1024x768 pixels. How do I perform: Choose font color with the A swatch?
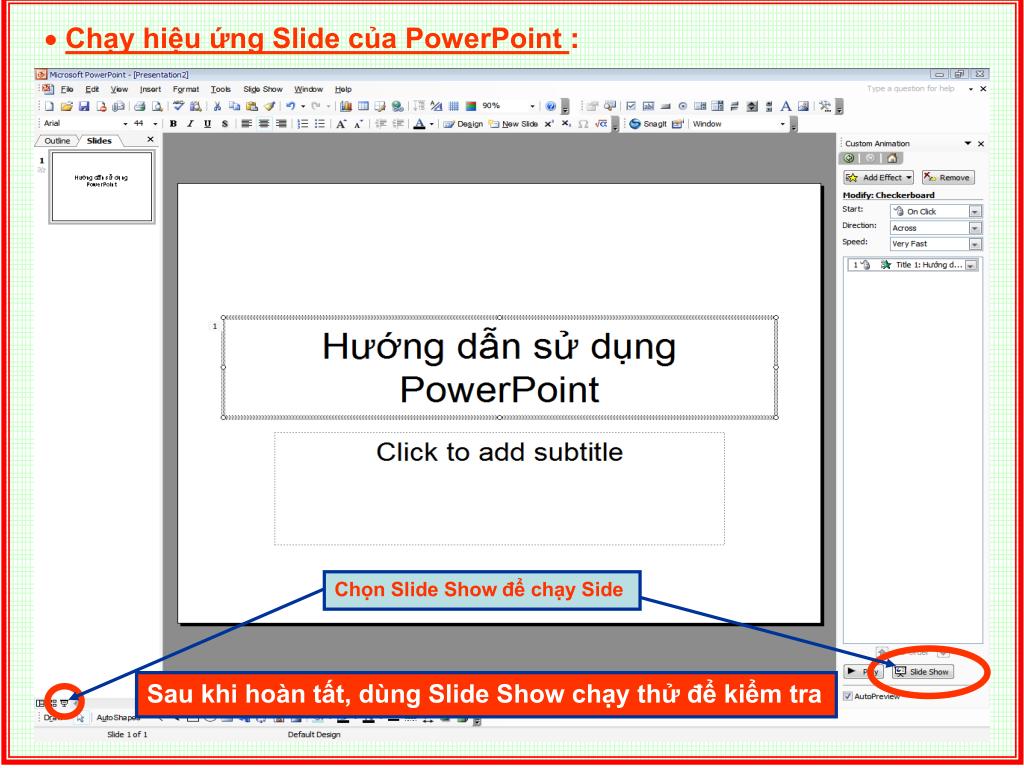419,123
